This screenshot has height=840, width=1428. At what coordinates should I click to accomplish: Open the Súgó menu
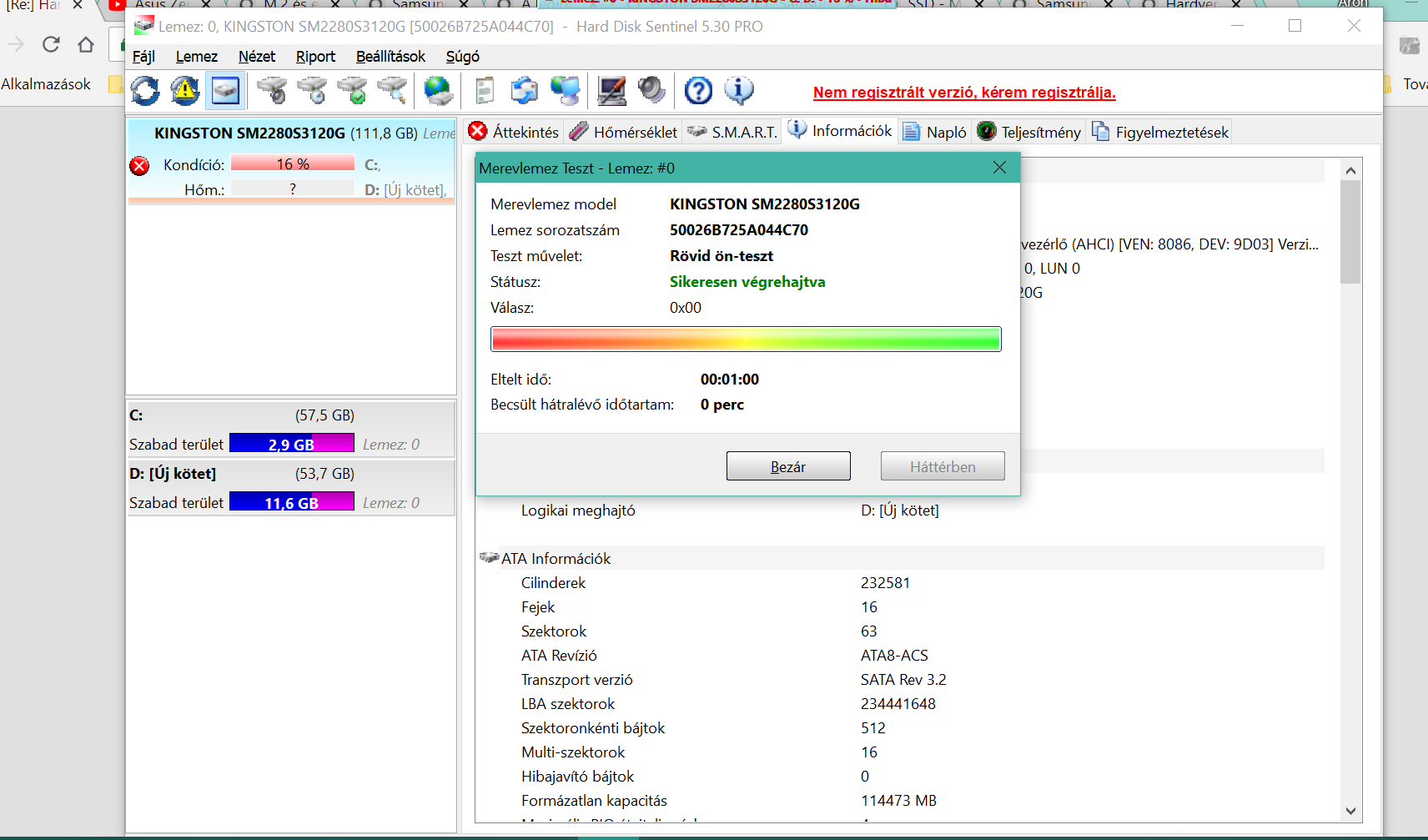(x=462, y=57)
